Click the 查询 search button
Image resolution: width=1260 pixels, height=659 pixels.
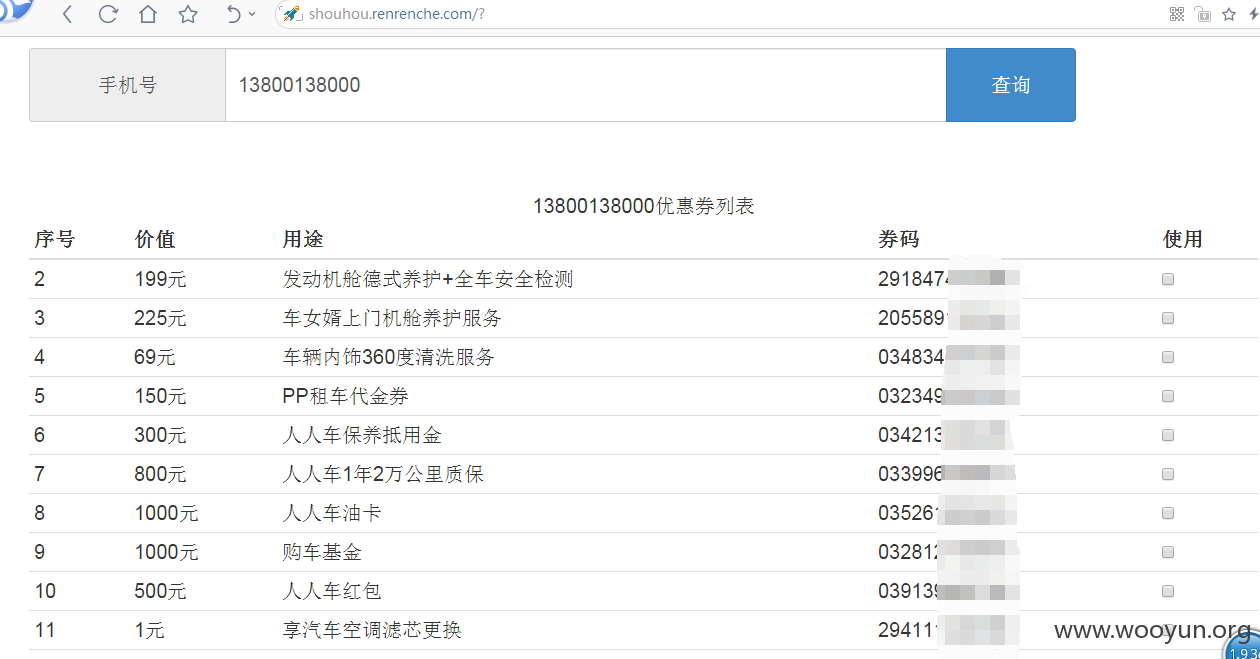click(1011, 85)
